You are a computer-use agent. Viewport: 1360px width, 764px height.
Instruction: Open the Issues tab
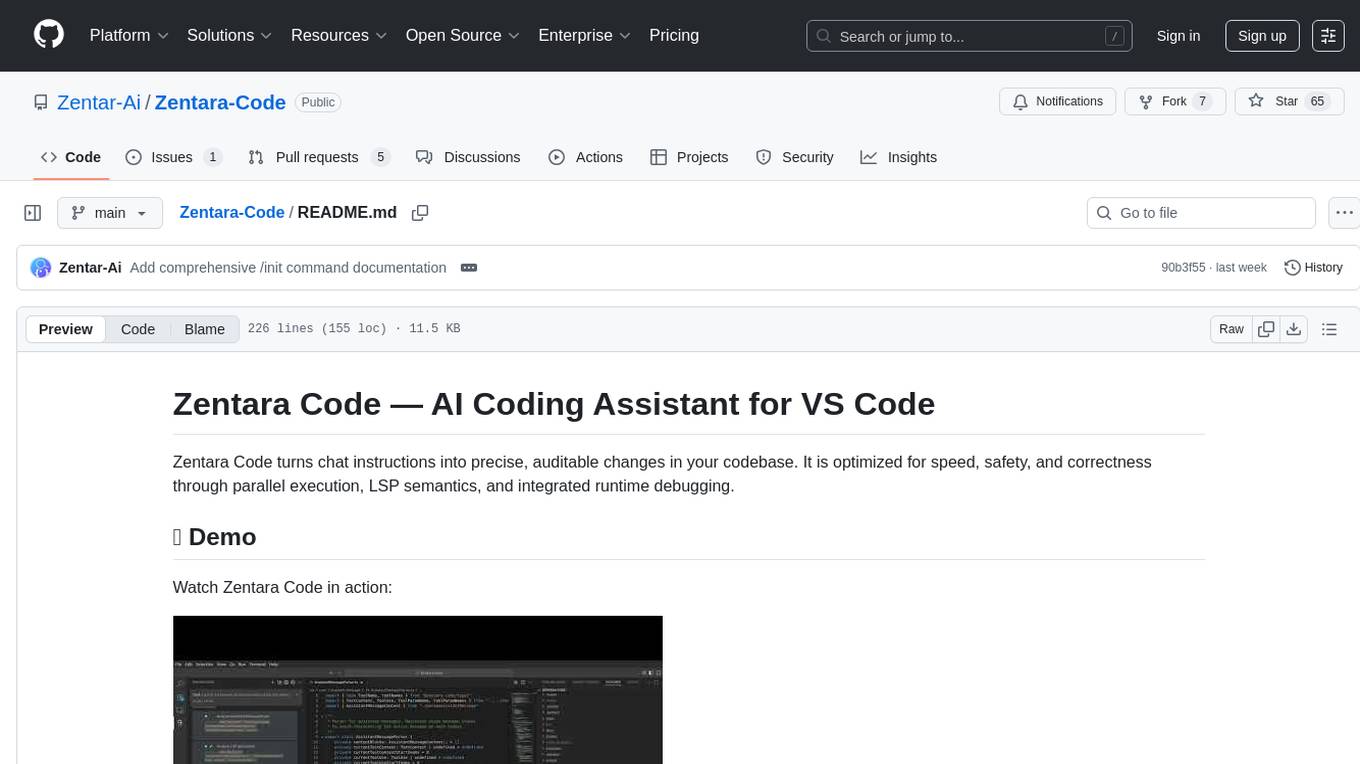173,157
